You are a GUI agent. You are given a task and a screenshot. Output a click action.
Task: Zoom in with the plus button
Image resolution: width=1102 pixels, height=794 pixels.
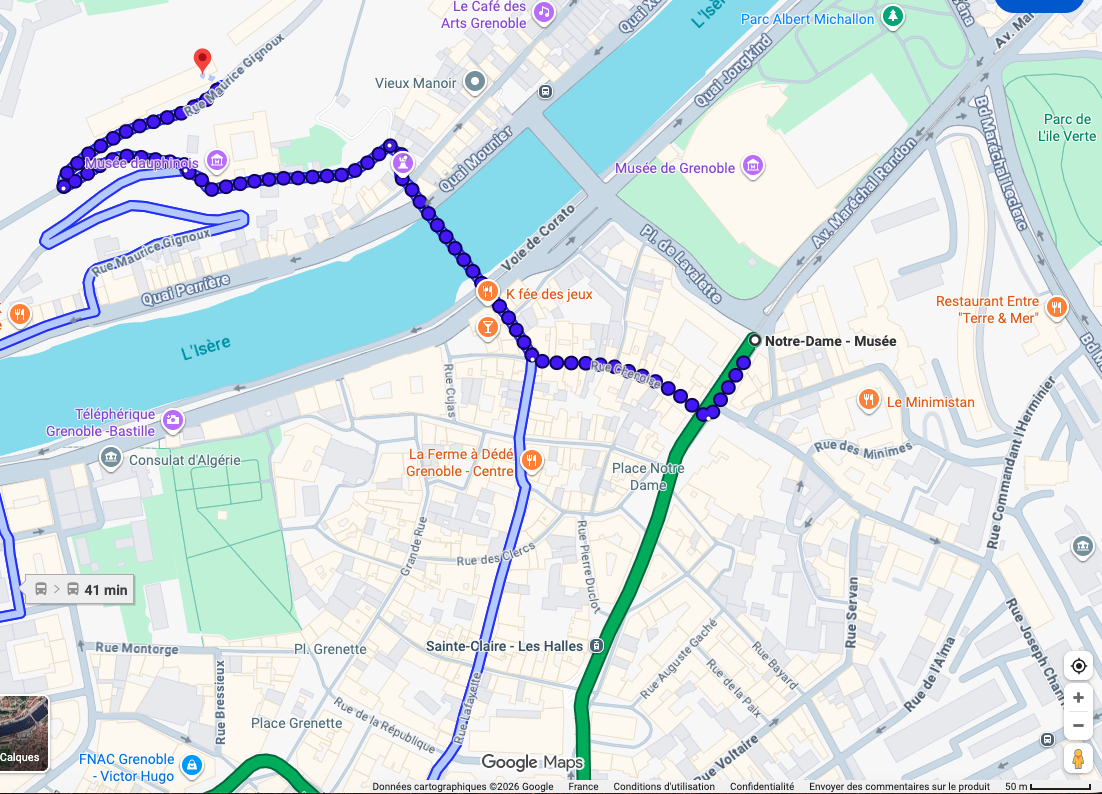(1078, 698)
